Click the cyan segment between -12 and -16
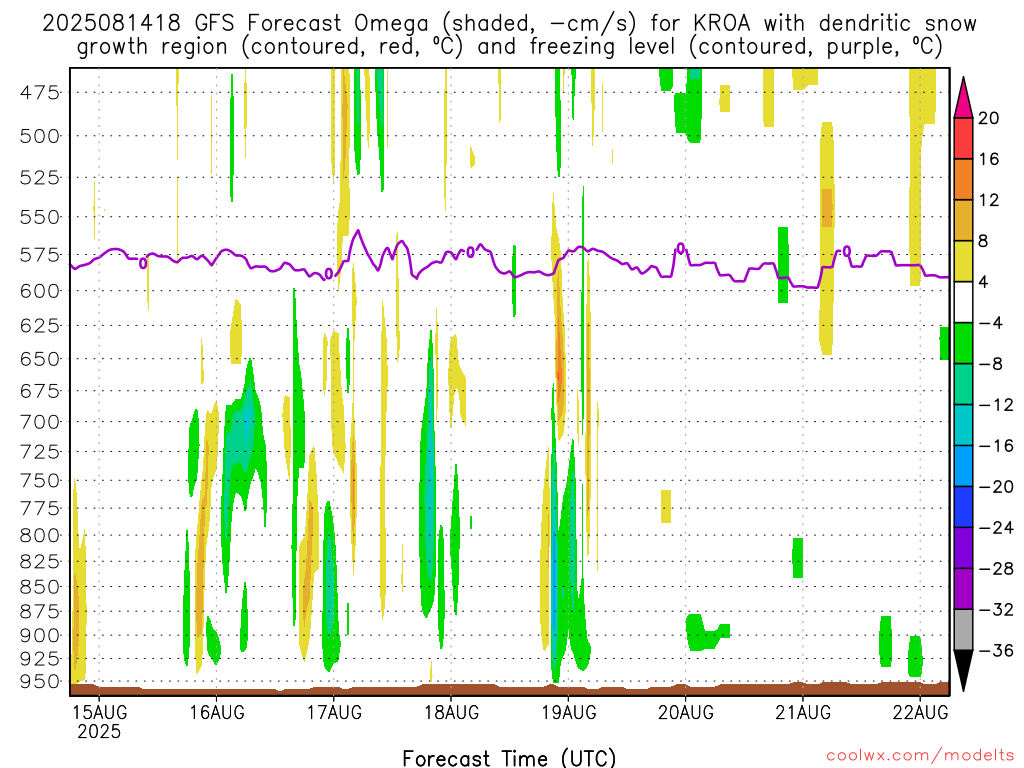The width and height of the screenshot is (1024, 768). point(963,425)
